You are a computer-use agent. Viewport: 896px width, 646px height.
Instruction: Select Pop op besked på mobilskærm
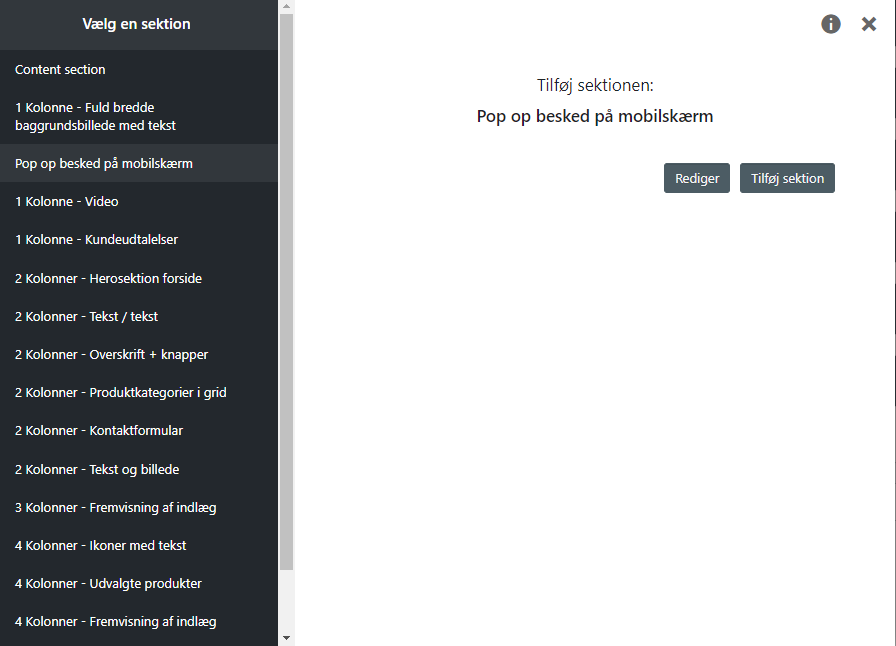(x=139, y=163)
